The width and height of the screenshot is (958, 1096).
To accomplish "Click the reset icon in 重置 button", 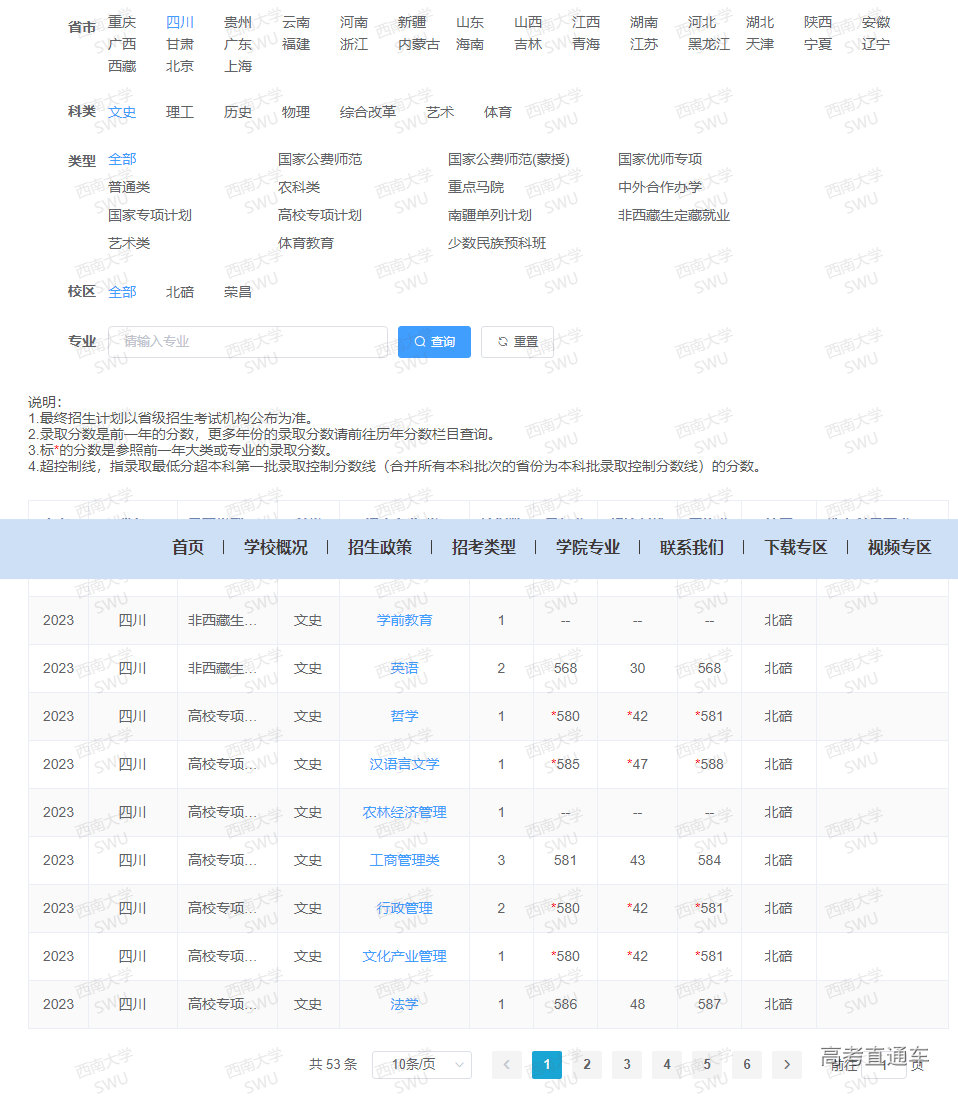I will click(x=503, y=341).
